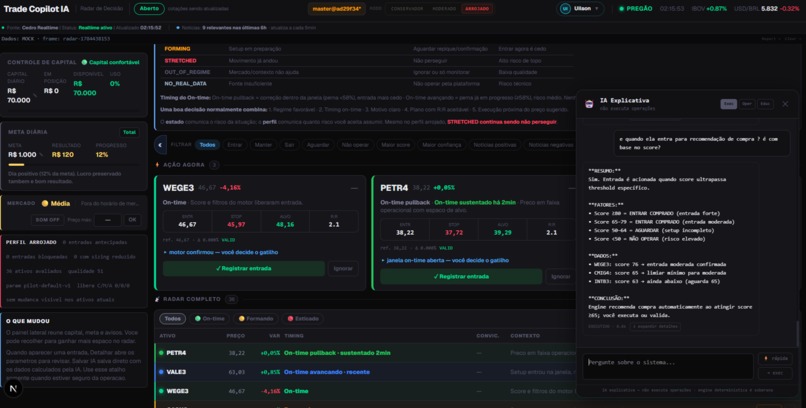The image size is (806, 408).
Task: Filter decisions by Sair
Action: (x=289, y=145)
